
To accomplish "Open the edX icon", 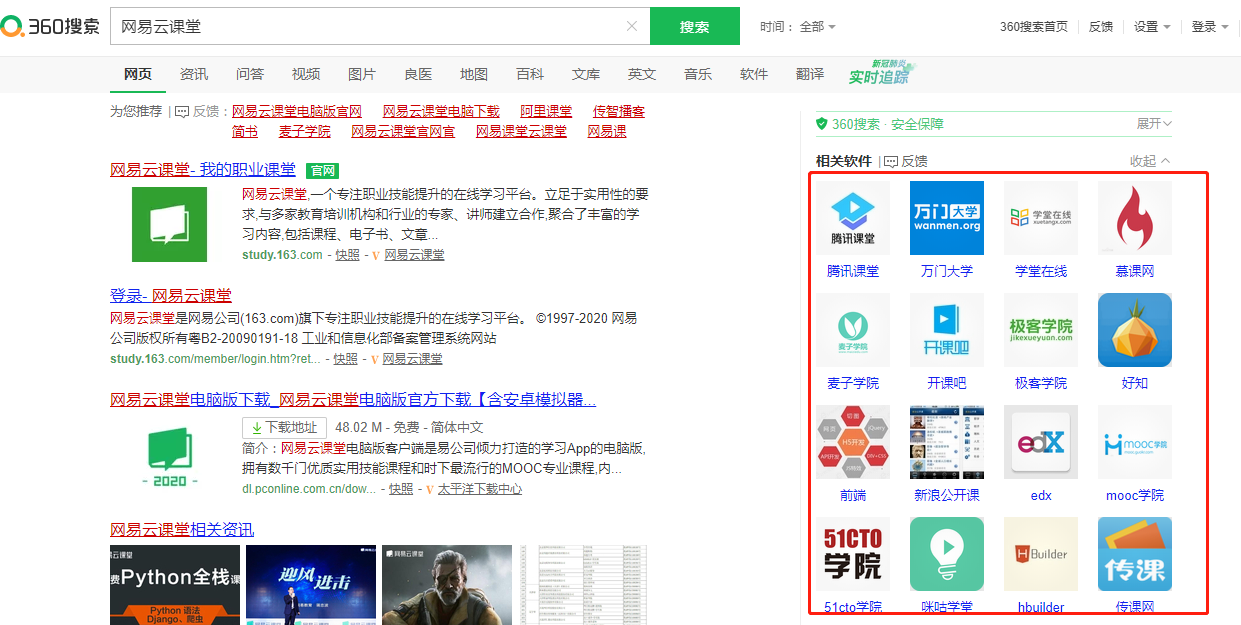I will coord(1041,442).
